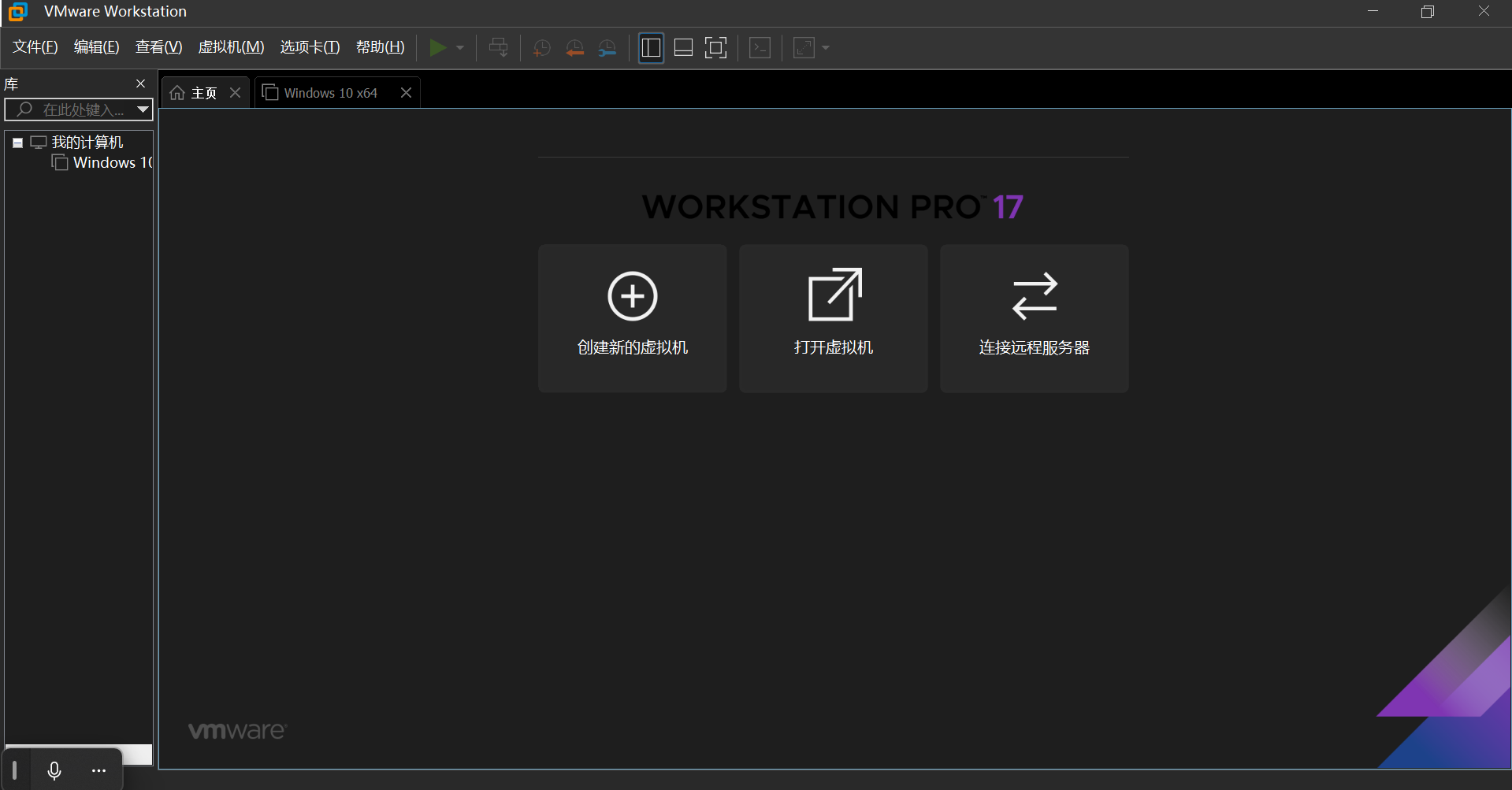Click the Send Ctrl+Alt+Del toolbar icon

(498, 48)
